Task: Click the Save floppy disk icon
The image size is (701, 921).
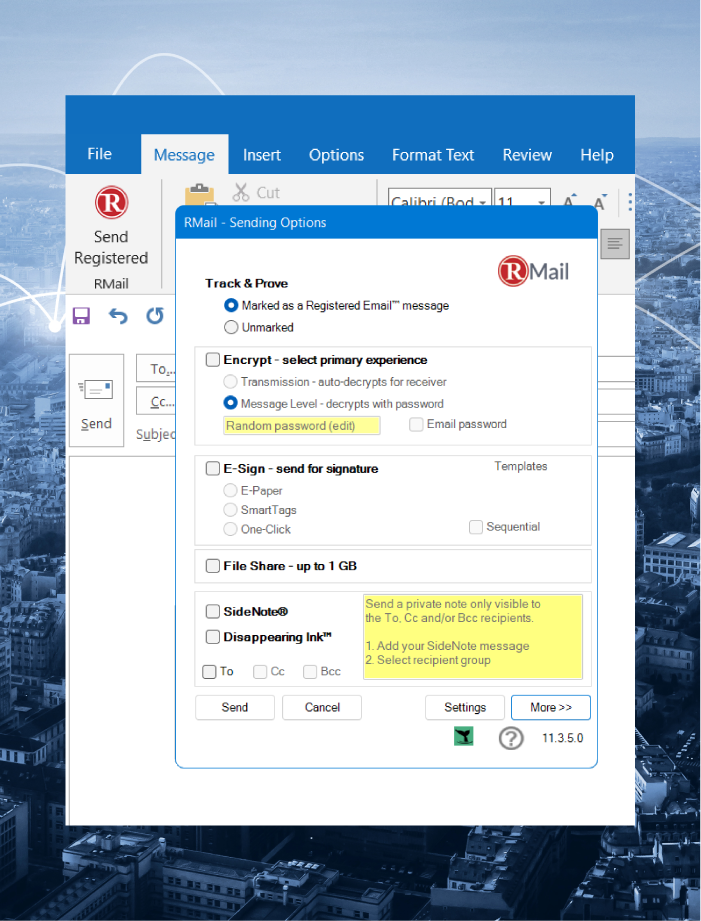Action: point(81,316)
